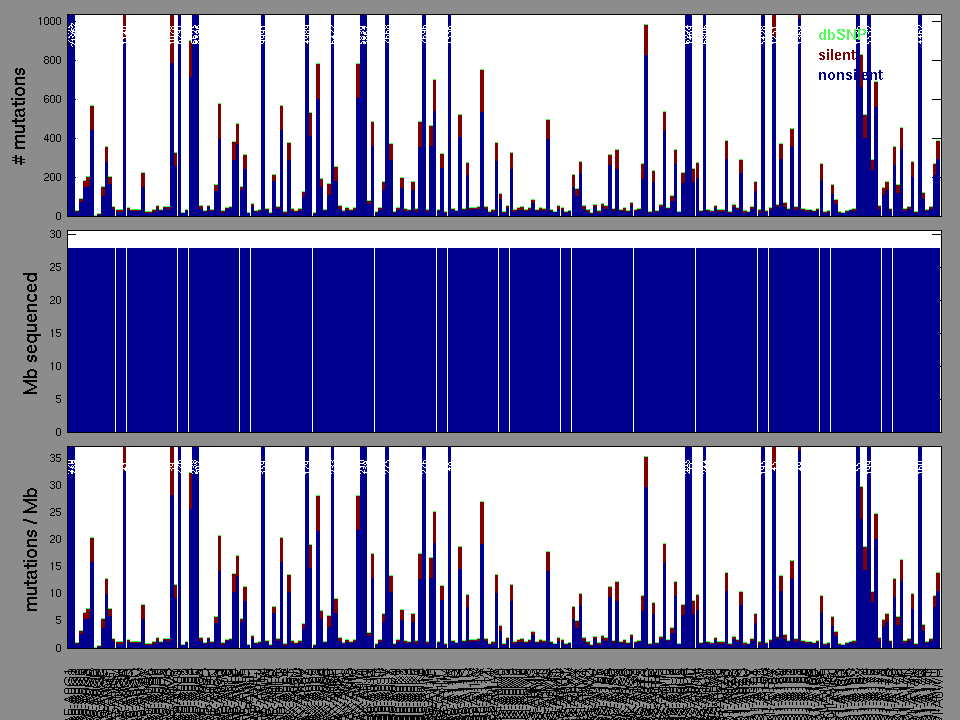Viewport: 960px width, 720px height.
Task: Click the green dbSNP legend label
Action: tap(841, 35)
